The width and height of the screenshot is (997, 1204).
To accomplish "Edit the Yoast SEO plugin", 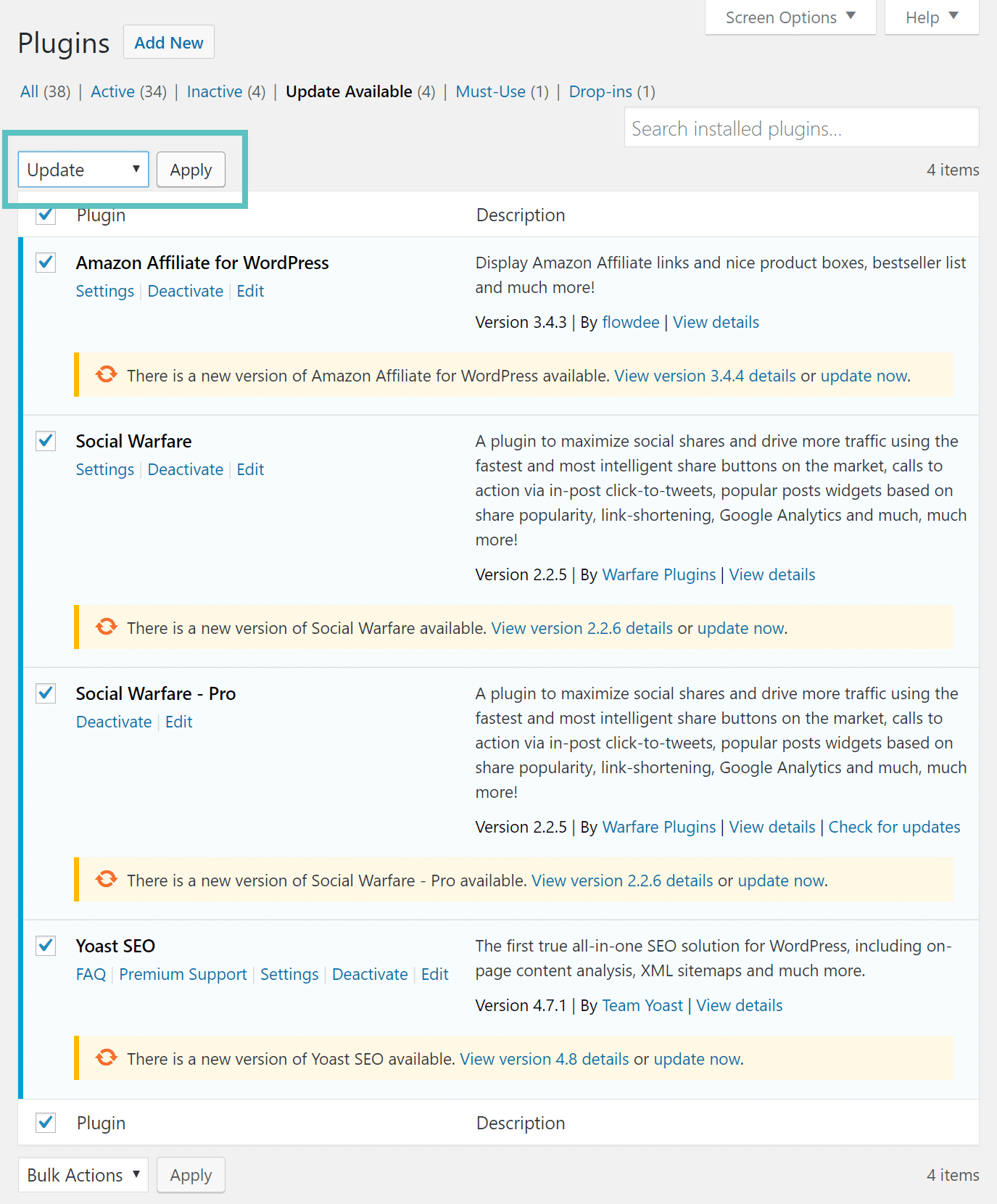I will (x=435, y=974).
